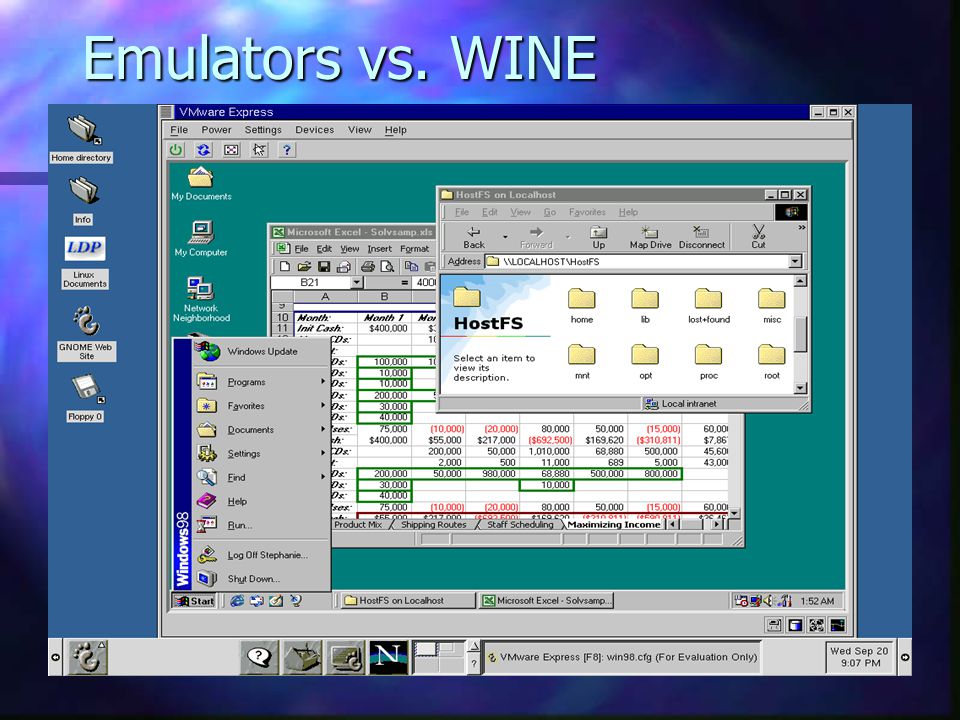Open the GNOME Web Site icon
The width and height of the screenshot is (960, 720).
(86, 333)
